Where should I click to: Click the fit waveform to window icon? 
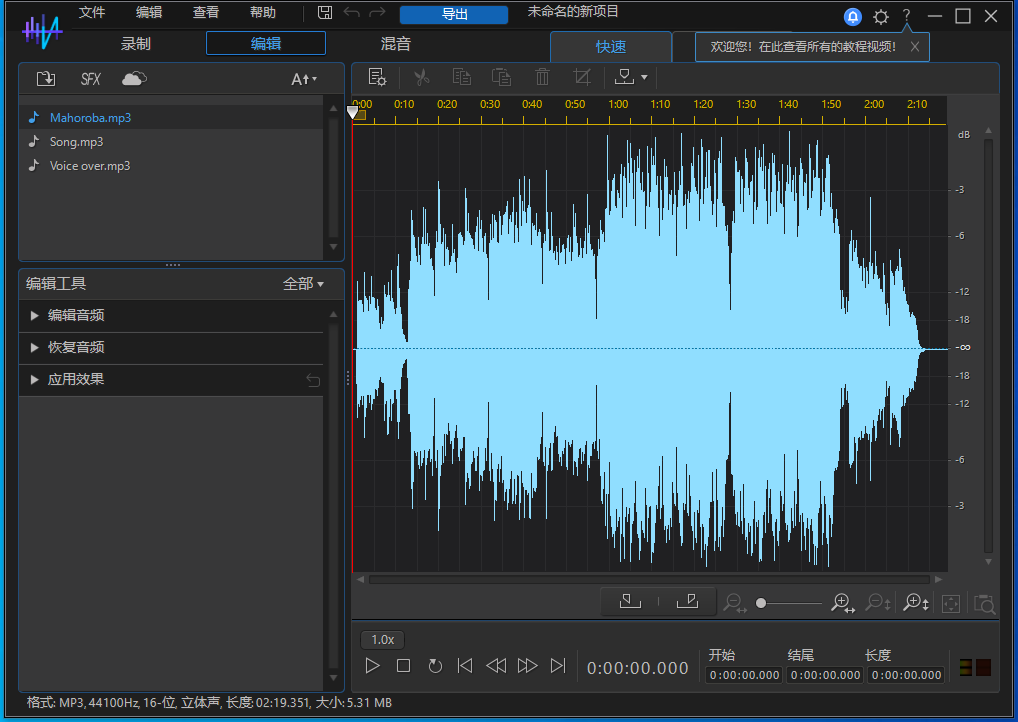pos(950,603)
